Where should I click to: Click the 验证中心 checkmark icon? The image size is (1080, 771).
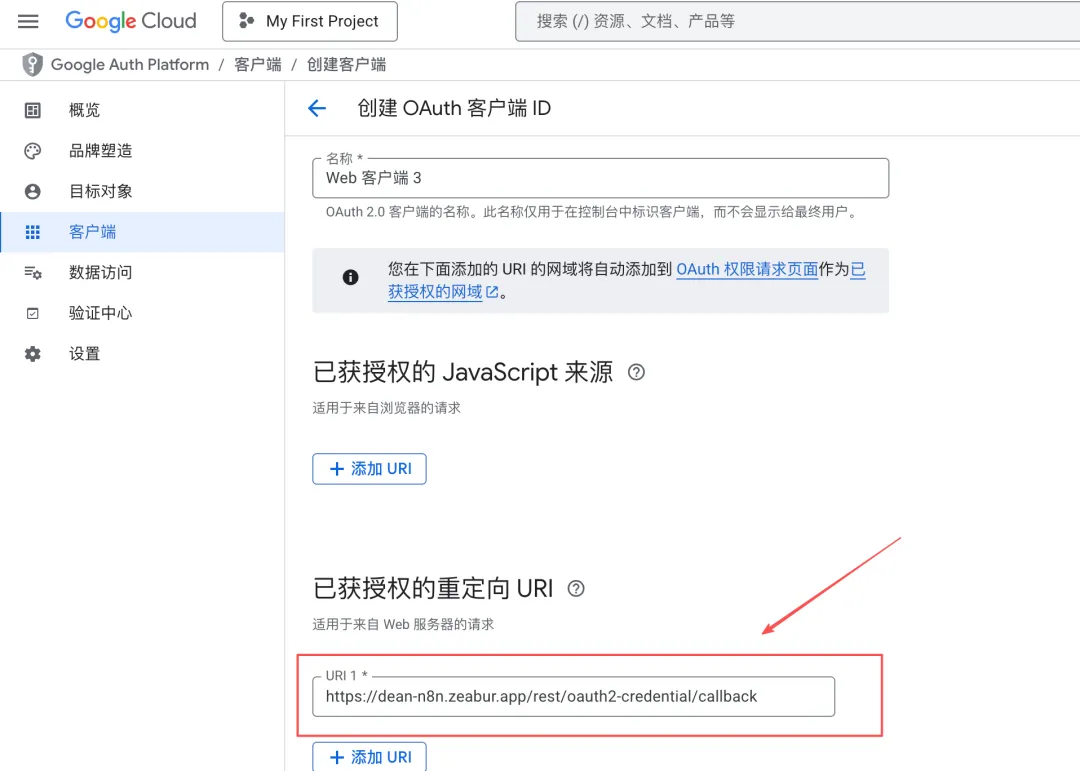32,313
